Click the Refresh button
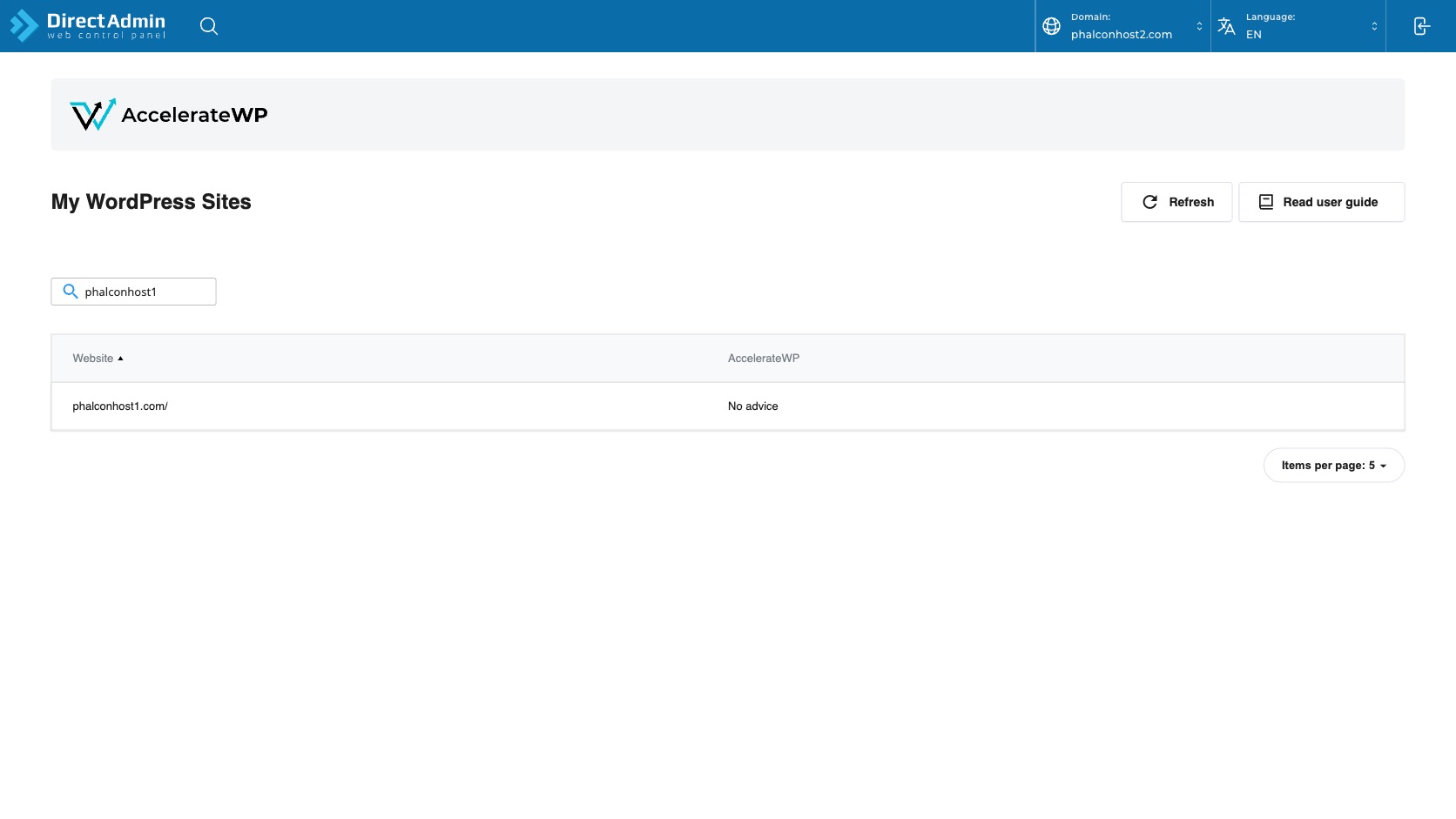Screen dimensions: 1456x819 [x=1176, y=202]
